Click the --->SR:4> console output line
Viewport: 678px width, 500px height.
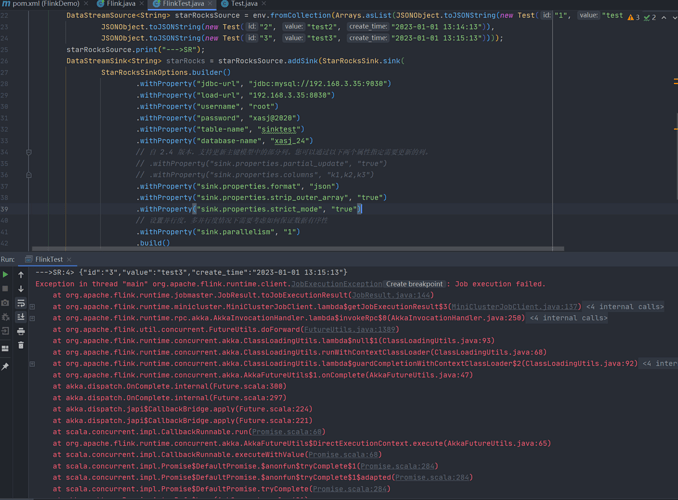(x=191, y=272)
